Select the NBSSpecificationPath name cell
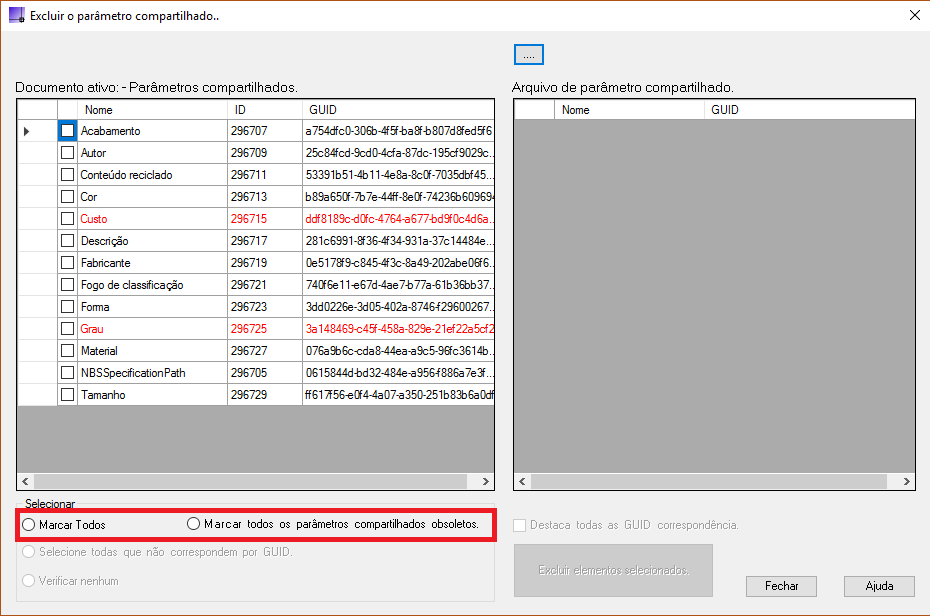The height and width of the screenshot is (616, 930). tap(152, 372)
